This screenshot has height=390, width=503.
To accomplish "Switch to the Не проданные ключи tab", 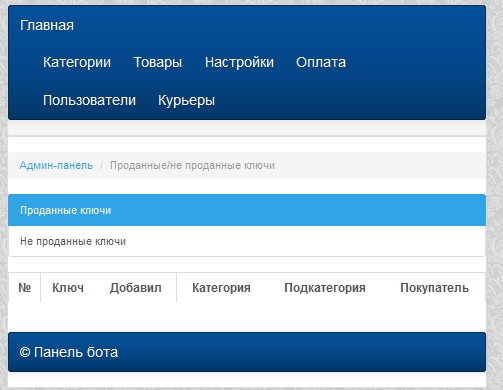I will pos(247,241).
